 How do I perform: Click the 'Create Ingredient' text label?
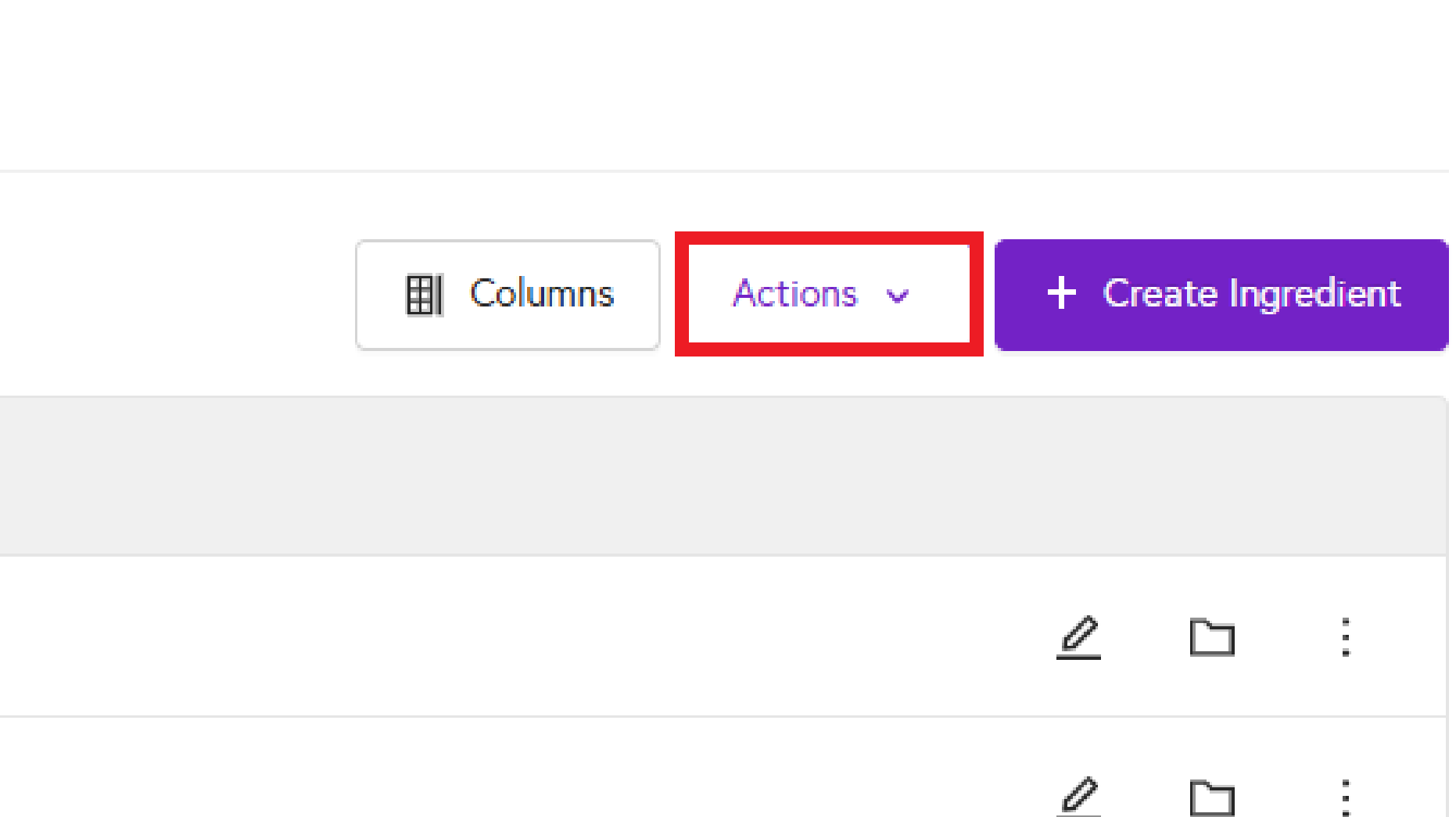[x=1251, y=294]
